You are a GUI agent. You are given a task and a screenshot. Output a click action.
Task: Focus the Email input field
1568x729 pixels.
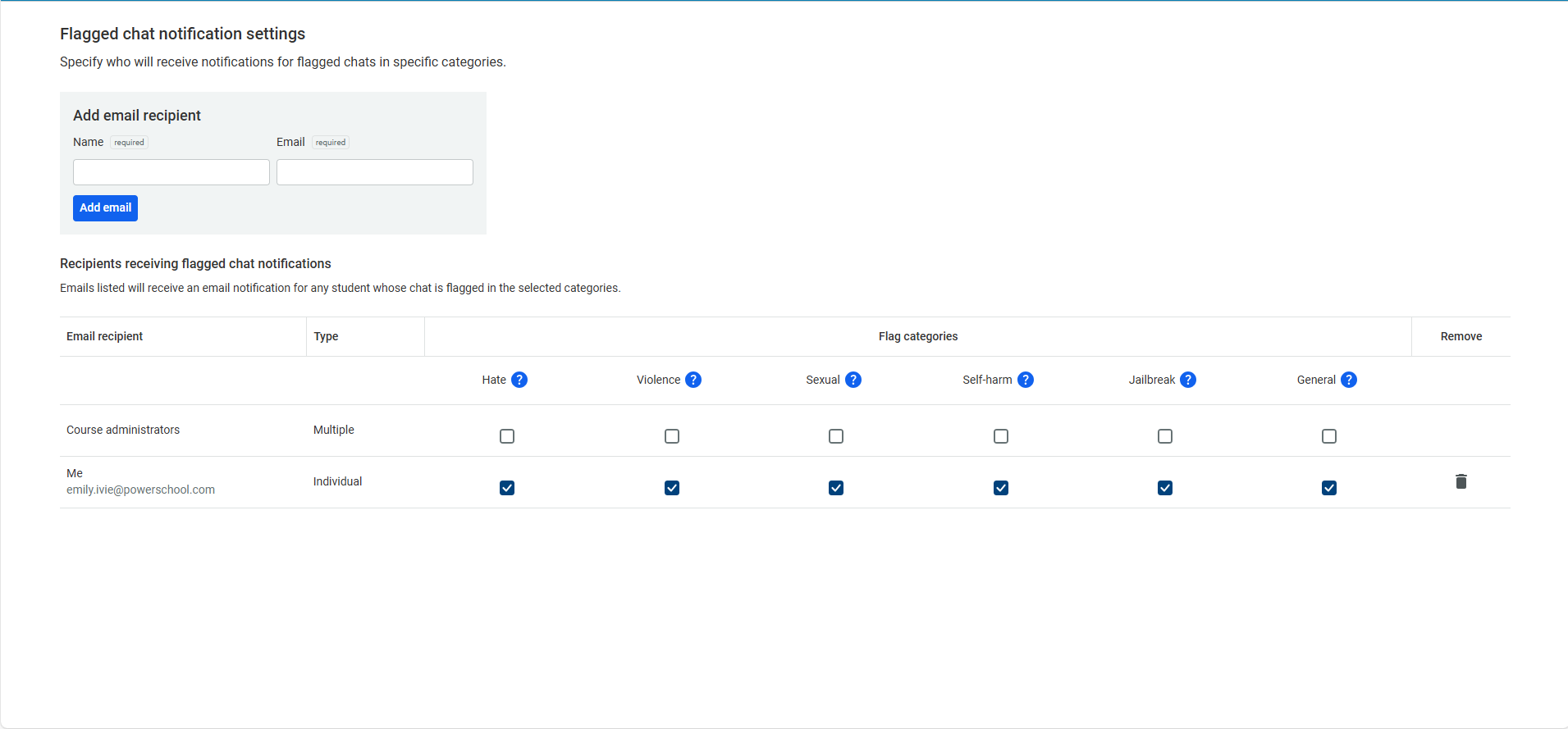[x=375, y=172]
